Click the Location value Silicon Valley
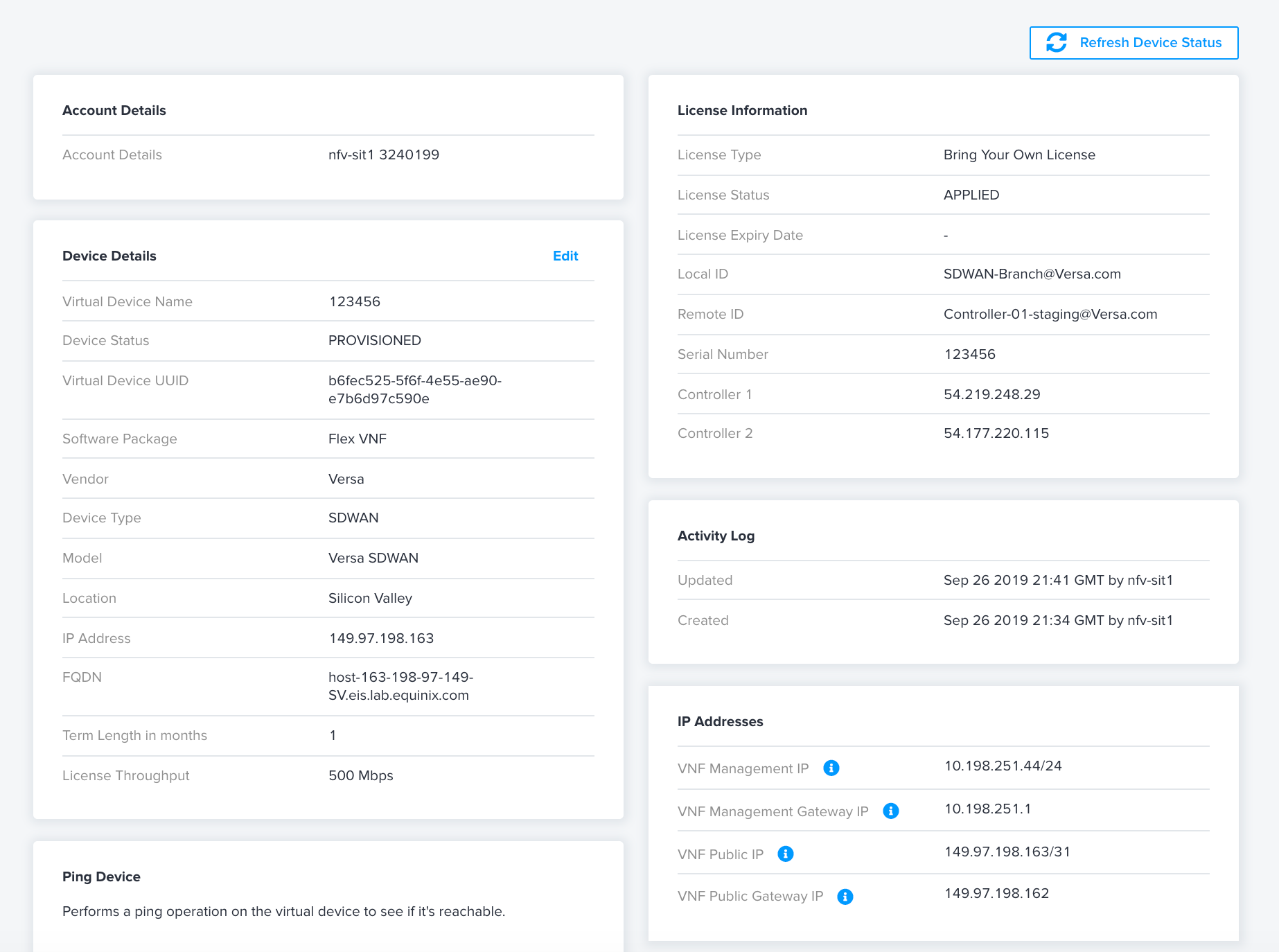 (x=370, y=598)
